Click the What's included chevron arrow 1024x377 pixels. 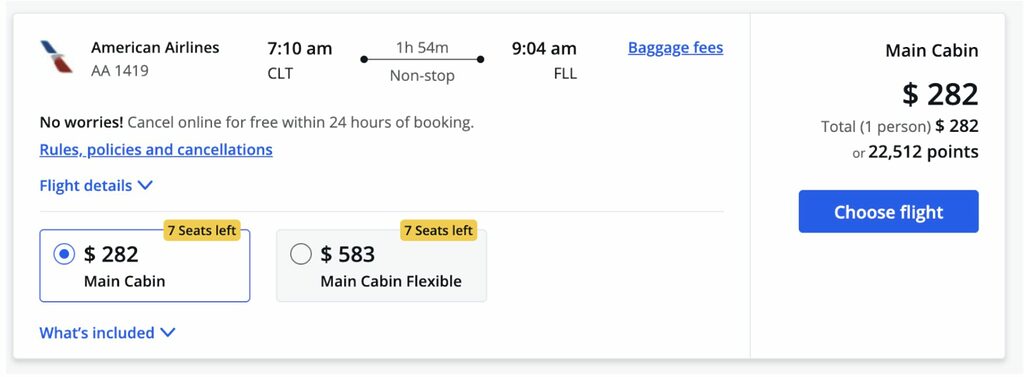(168, 333)
